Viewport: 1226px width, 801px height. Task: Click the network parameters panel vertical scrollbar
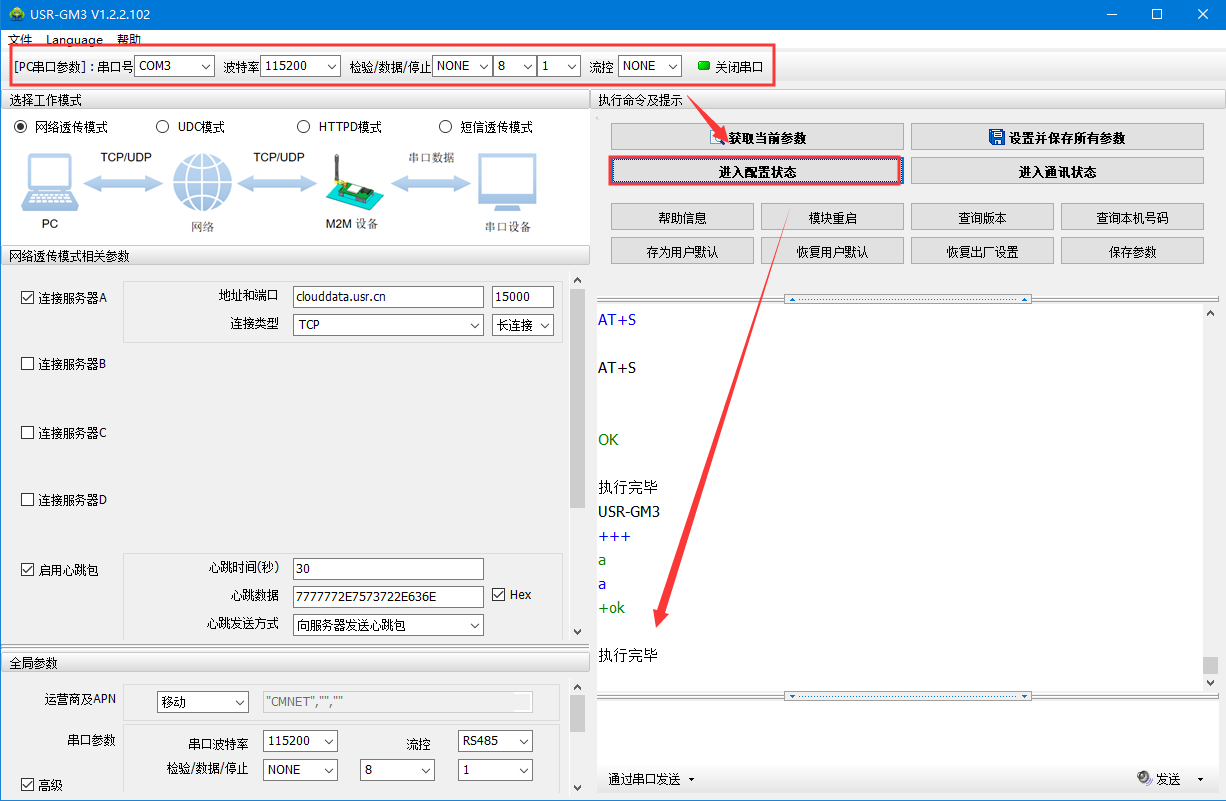[x=577, y=400]
